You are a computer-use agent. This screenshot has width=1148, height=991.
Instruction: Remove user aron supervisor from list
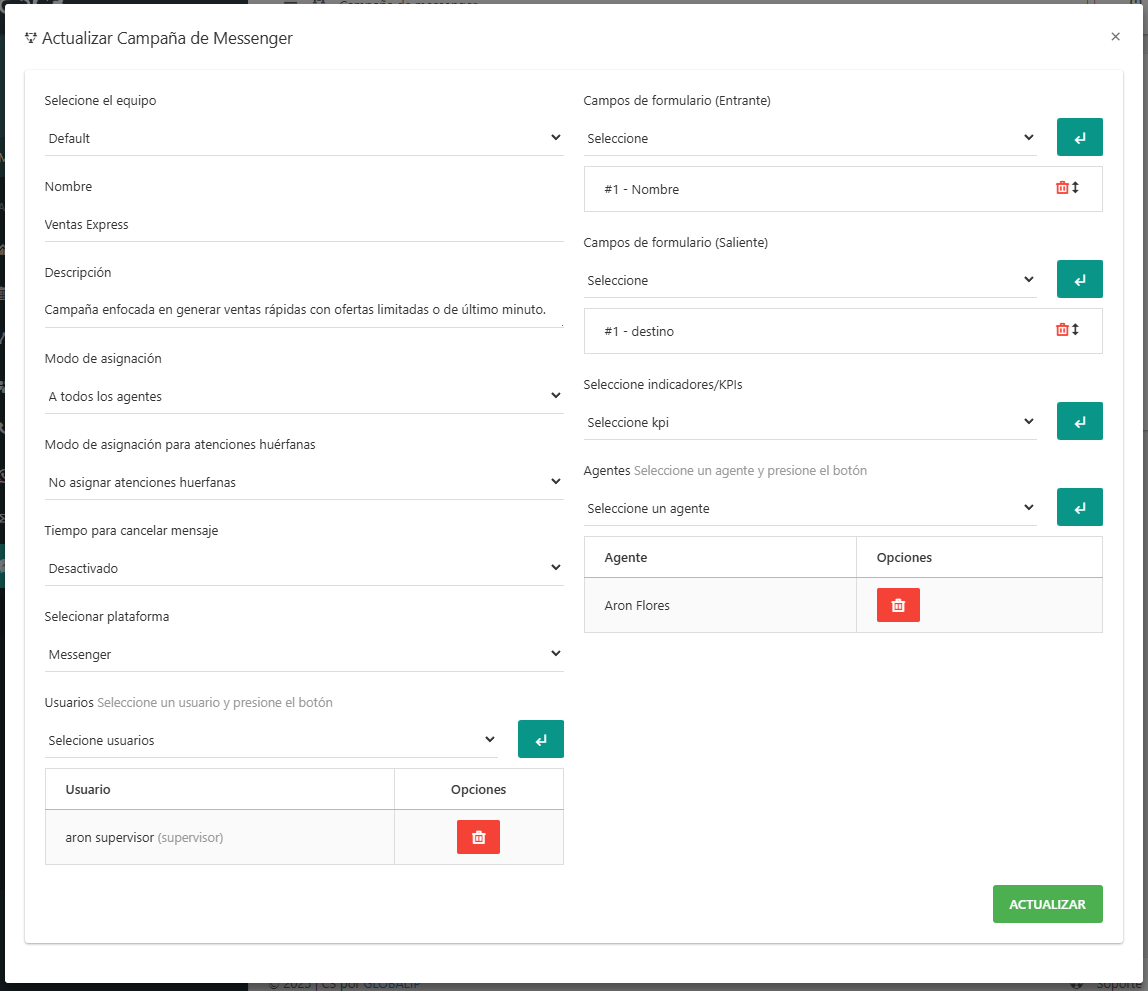point(478,837)
